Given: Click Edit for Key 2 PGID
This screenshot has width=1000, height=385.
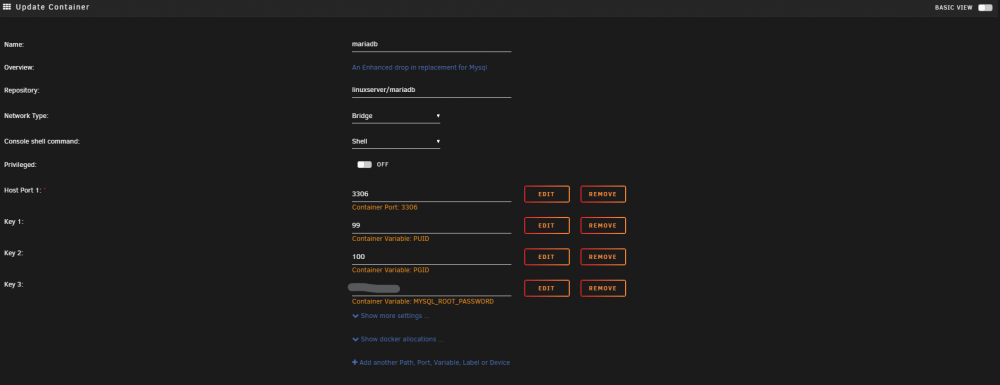Looking at the screenshot, I should (547, 257).
